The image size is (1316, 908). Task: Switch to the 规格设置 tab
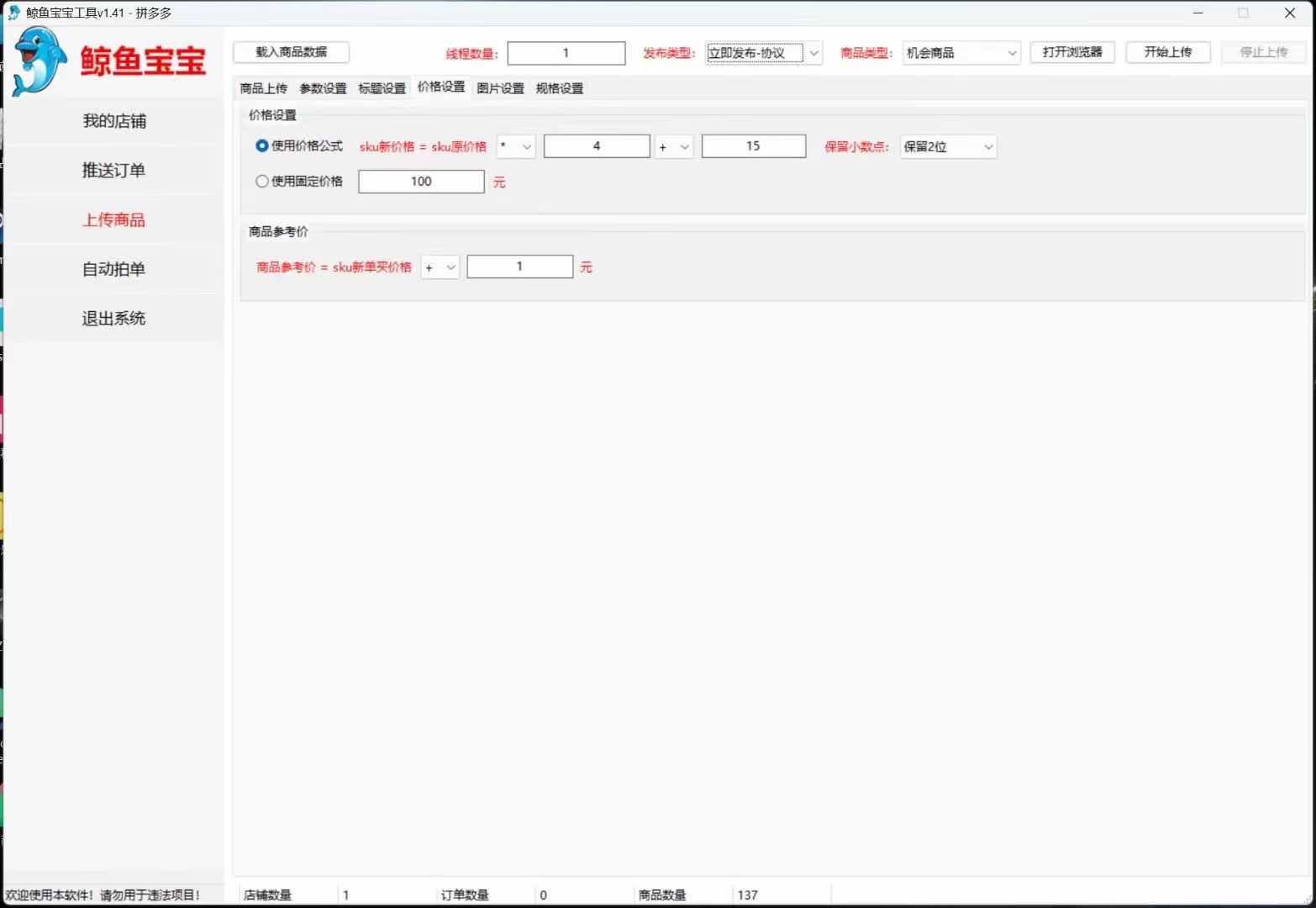(x=560, y=88)
